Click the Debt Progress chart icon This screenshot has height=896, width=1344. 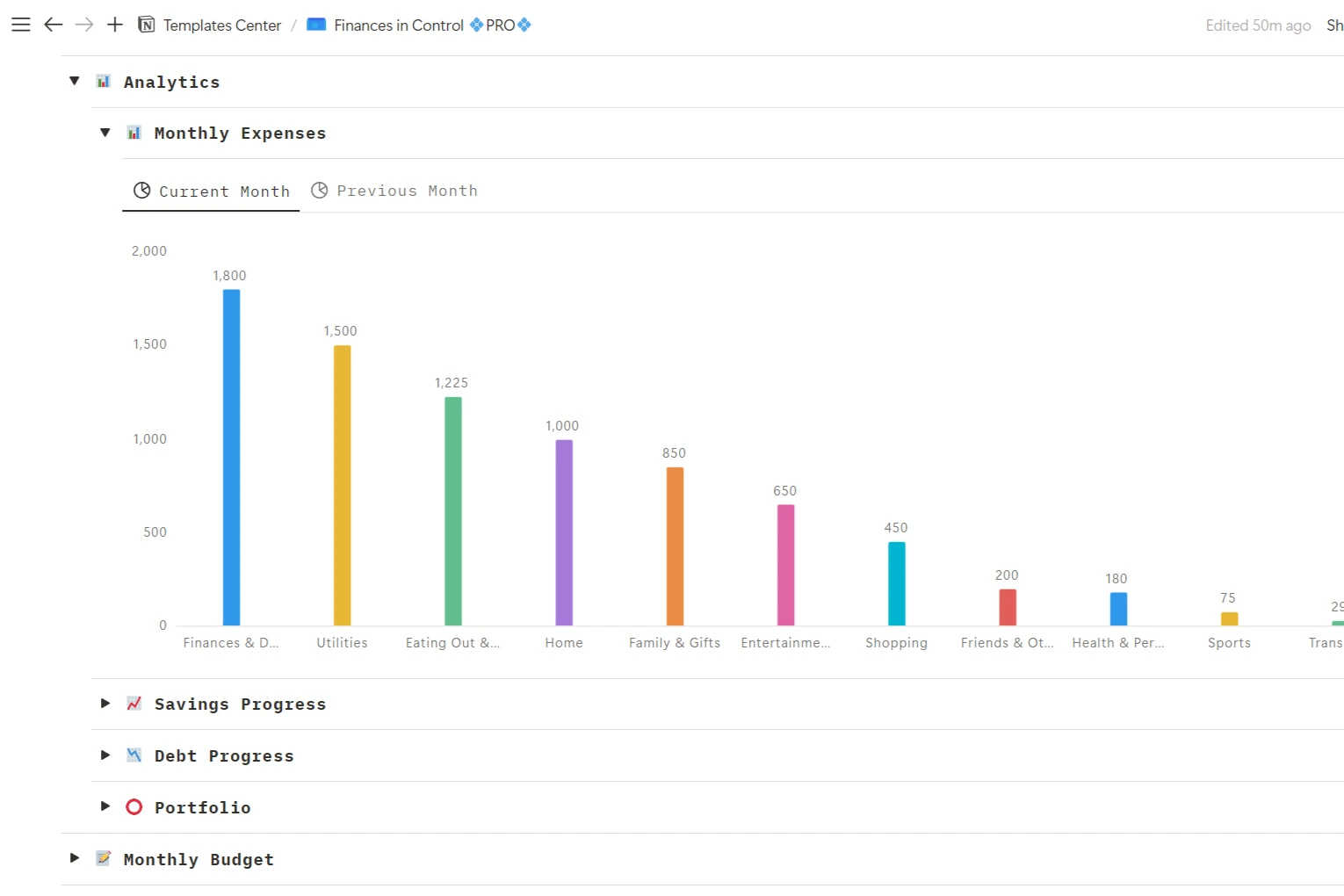134,755
